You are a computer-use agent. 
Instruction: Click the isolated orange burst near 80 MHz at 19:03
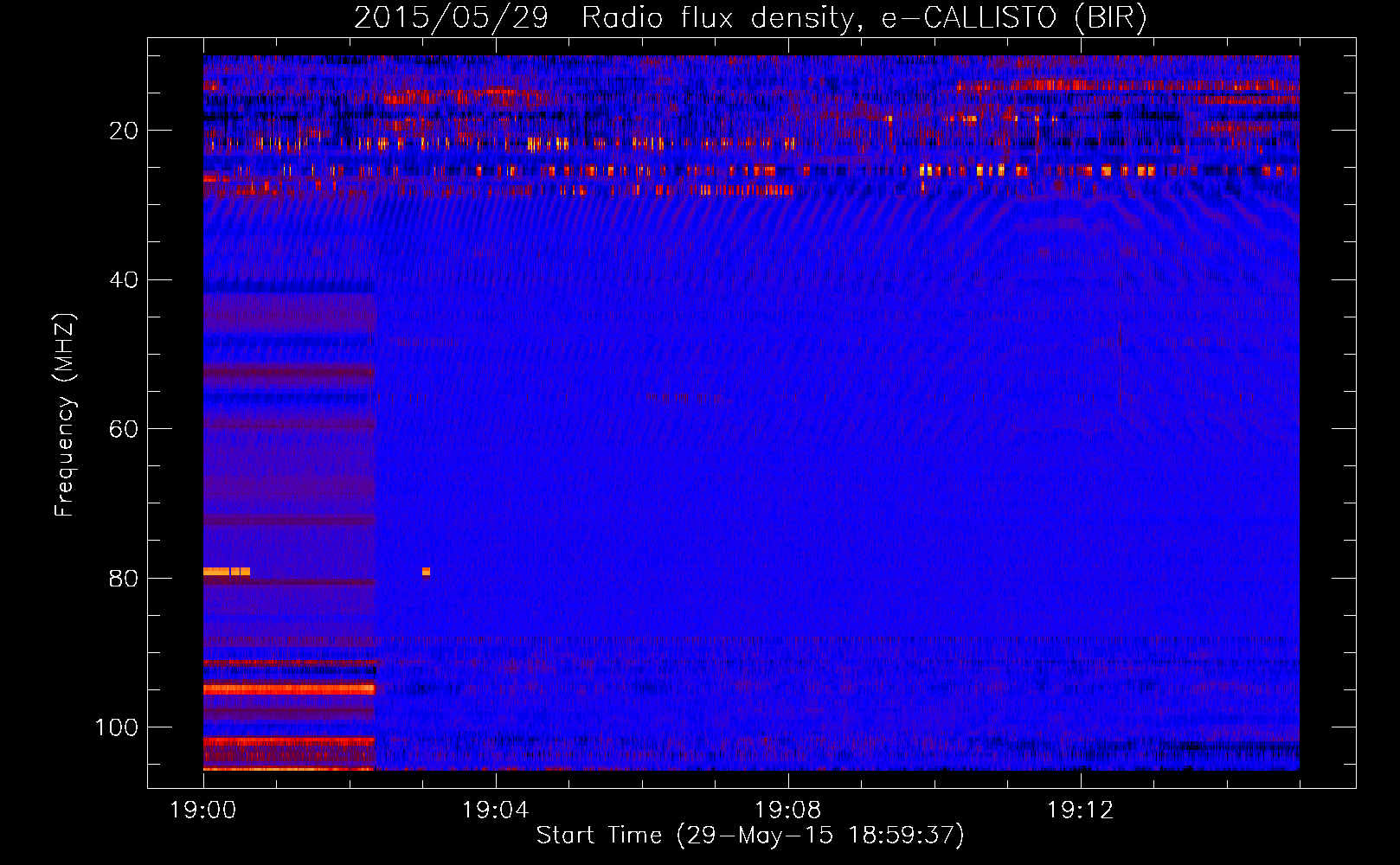[x=426, y=572]
